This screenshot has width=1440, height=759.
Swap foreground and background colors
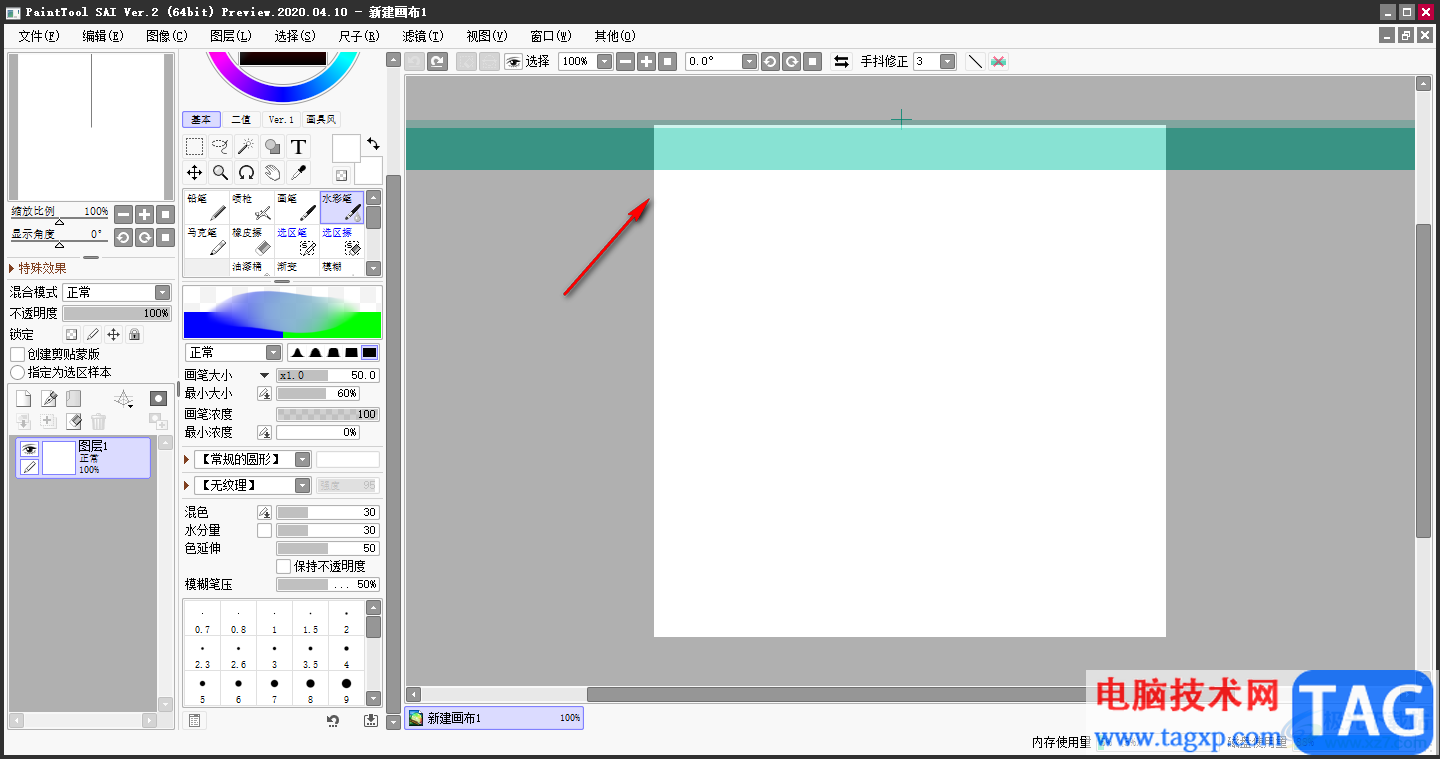[373, 144]
